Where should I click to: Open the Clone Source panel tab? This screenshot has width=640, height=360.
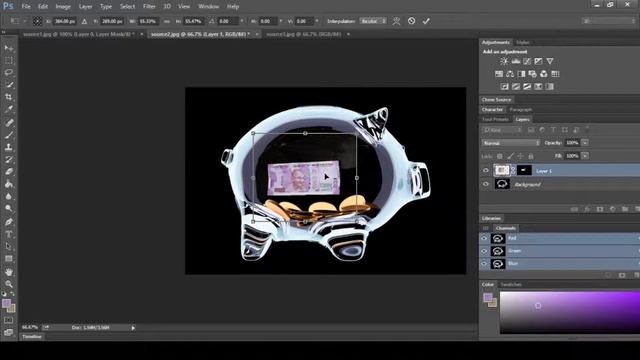[x=496, y=100]
